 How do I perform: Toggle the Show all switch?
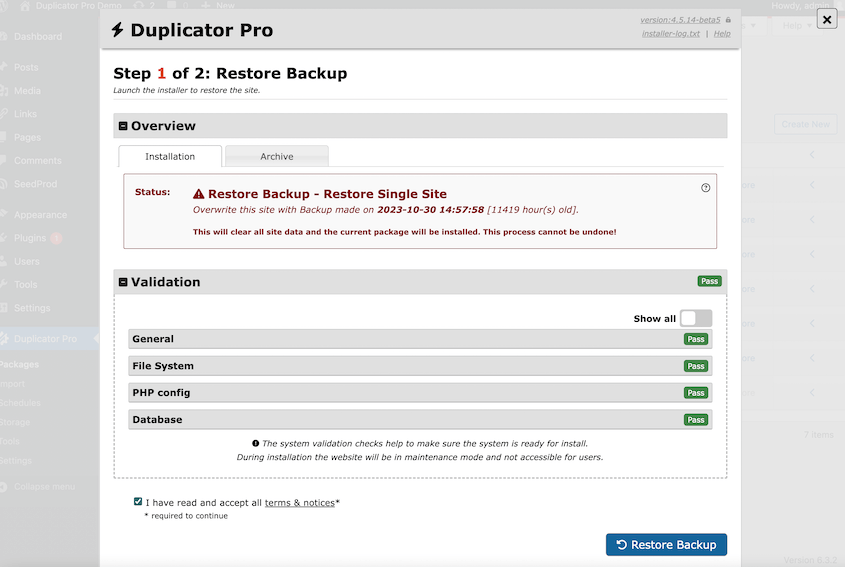point(696,318)
